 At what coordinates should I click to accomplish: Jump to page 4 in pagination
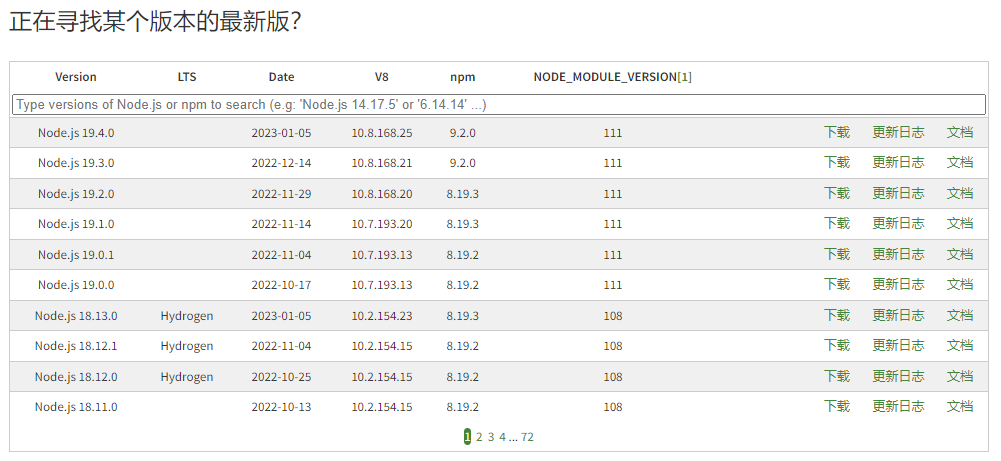coord(503,437)
